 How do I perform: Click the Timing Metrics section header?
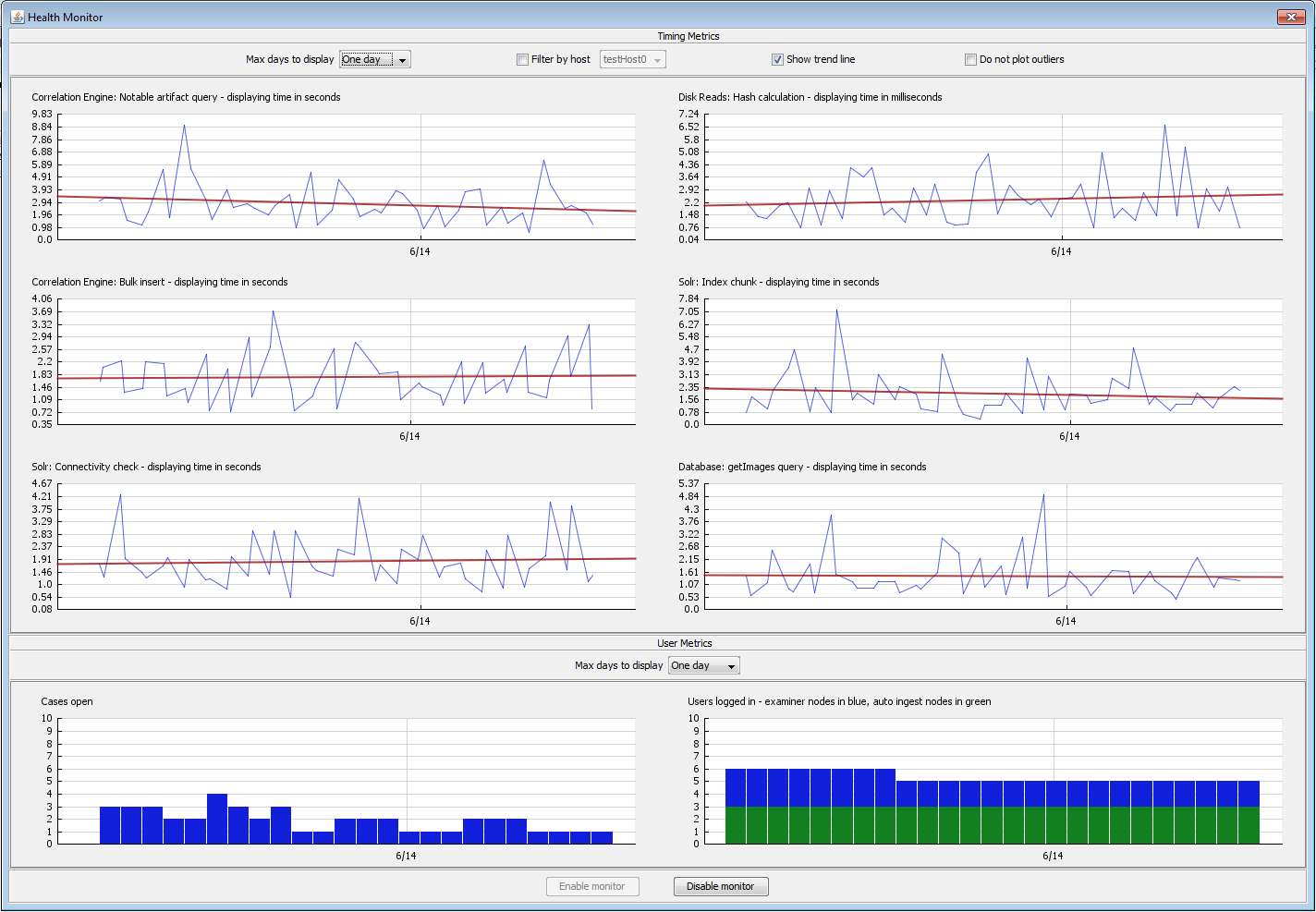pyautogui.click(x=688, y=36)
